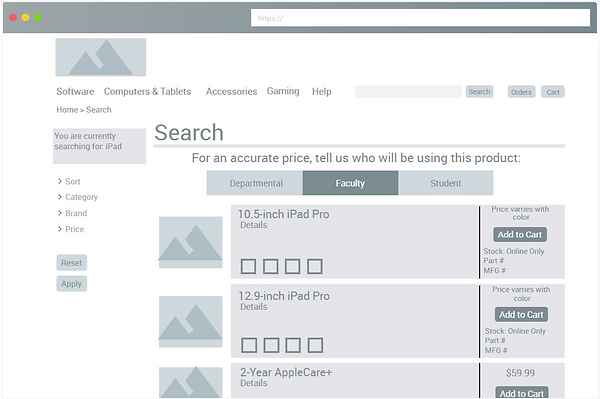Select third color box for 12.9-inch iPad Pro
The height and width of the screenshot is (399, 600).
pyautogui.click(x=293, y=345)
